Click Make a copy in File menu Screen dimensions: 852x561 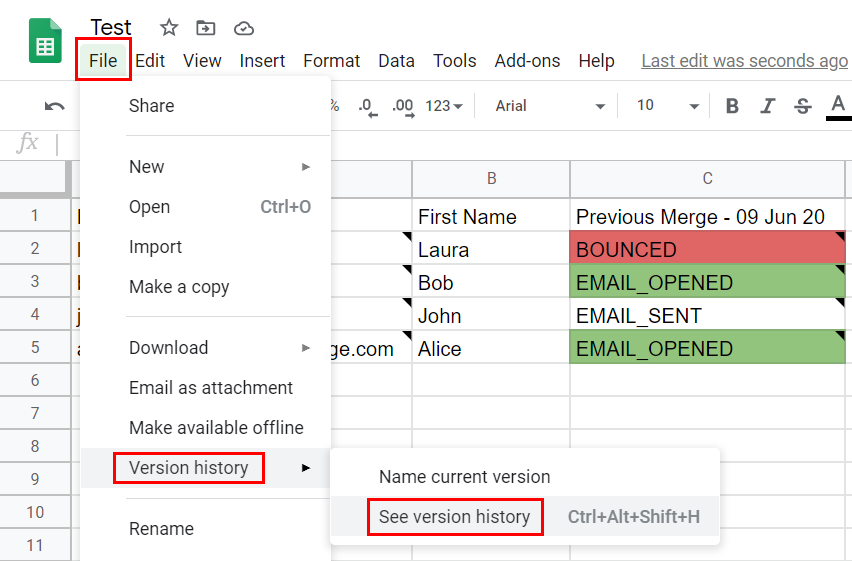coord(179,287)
